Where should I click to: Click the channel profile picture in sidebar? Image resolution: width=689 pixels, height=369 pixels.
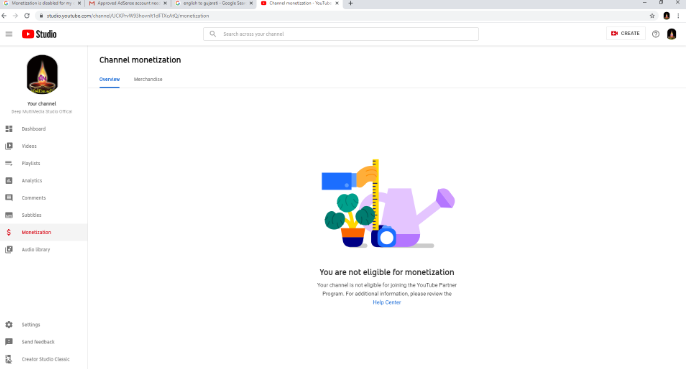point(42,74)
